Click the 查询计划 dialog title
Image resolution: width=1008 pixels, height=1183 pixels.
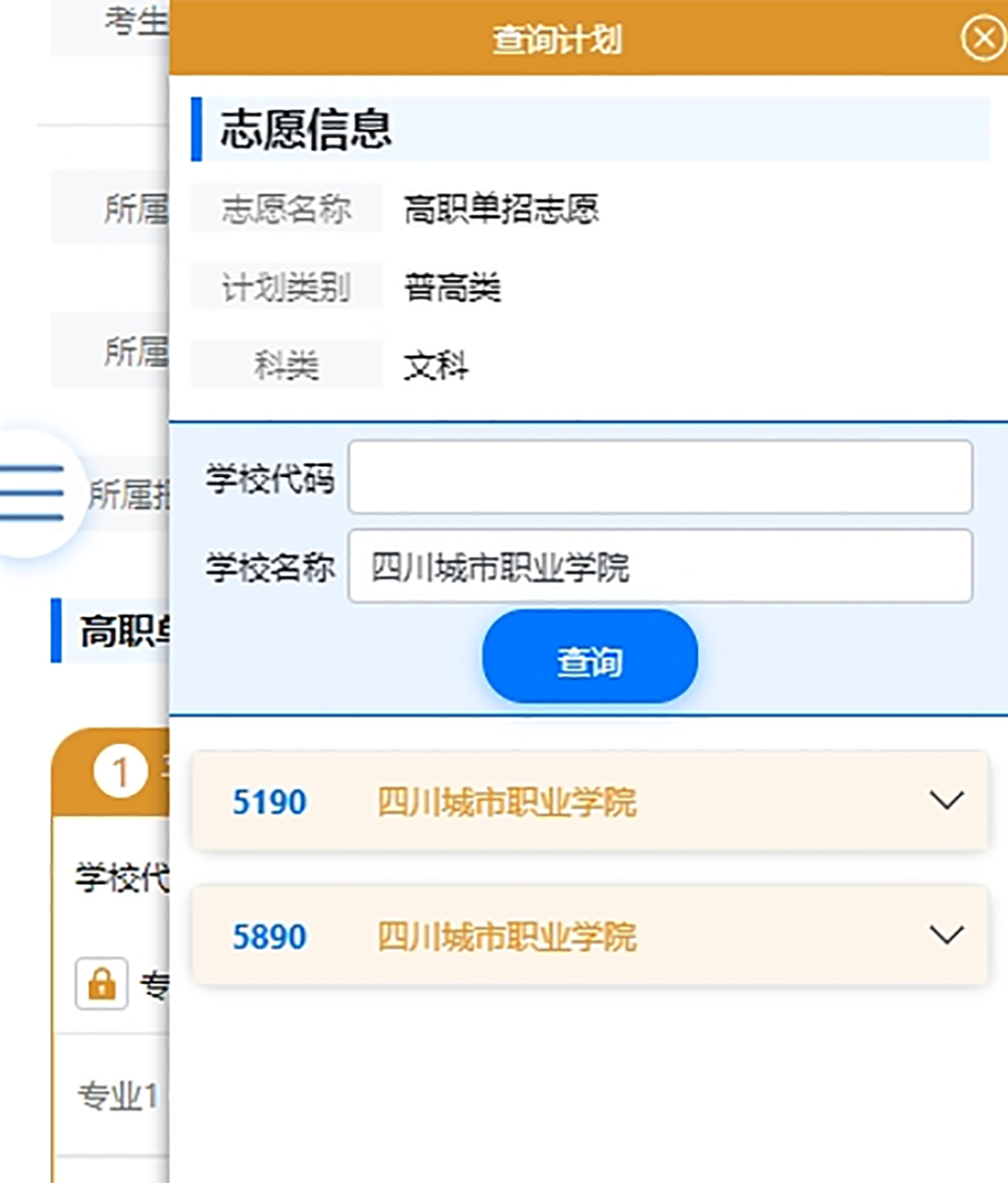(x=557, y=40)
